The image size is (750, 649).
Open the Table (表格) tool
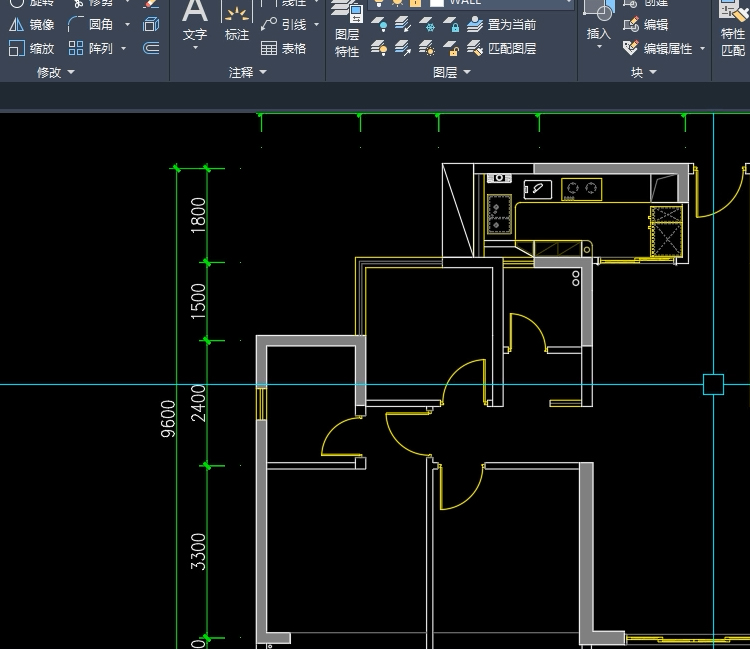pos(283,48)
